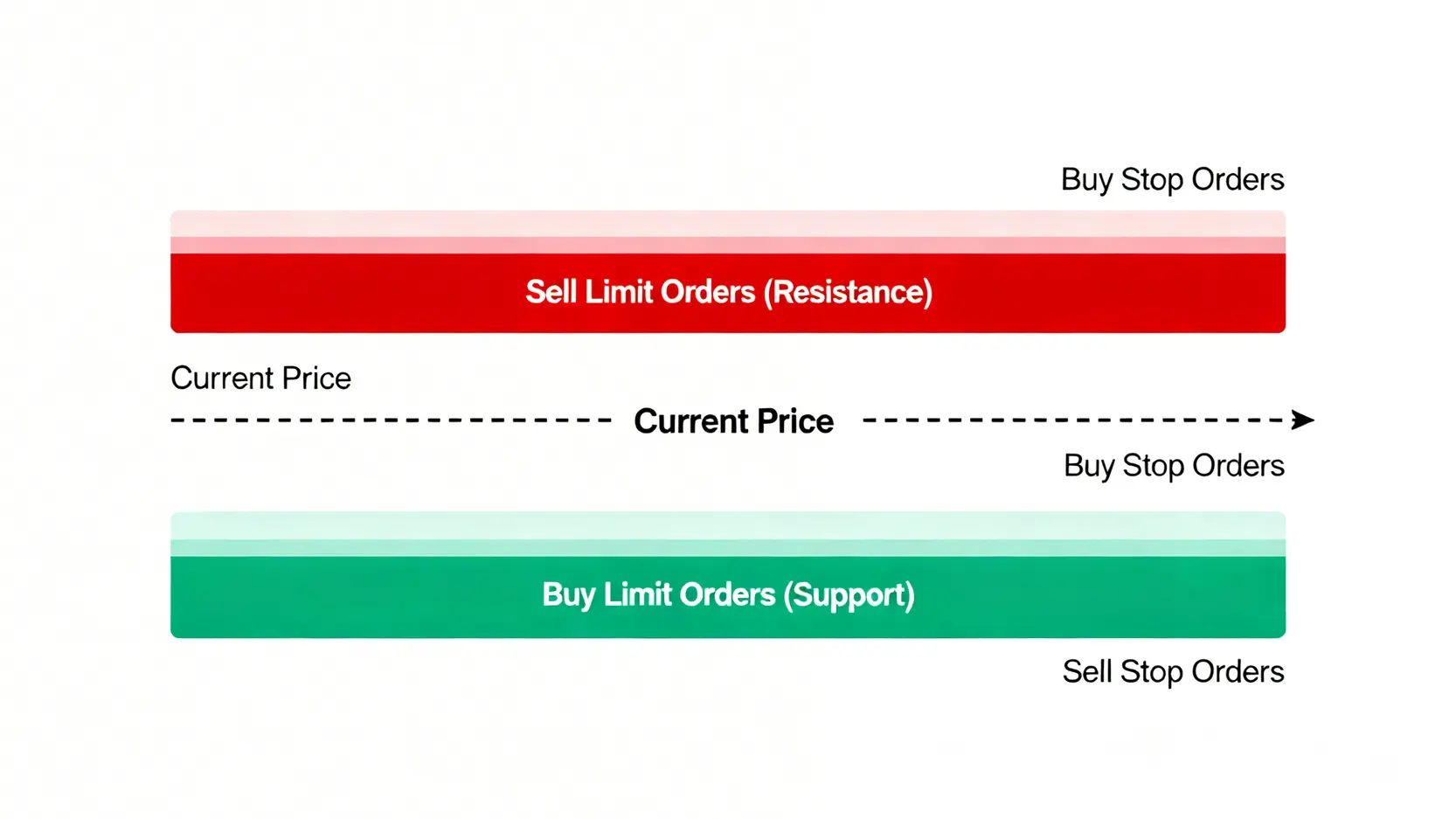This screenshot has width=1456, height=819.
Task: Pick the medium green stripe above support bar
Action: (x=728, y=548)
